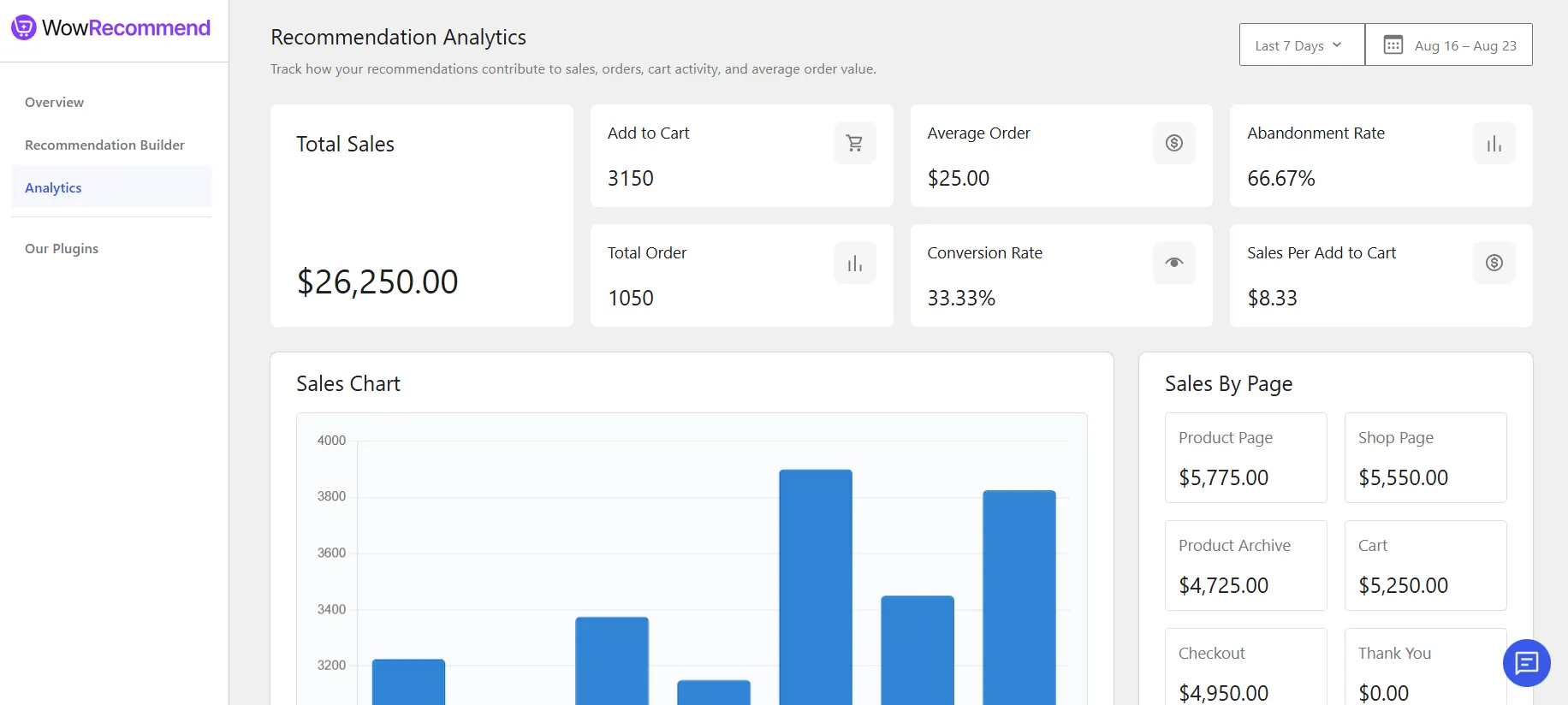Click the Total Sales card title
The height and width of the screenshot is (705, 1568).
pyautogui.click(x=345, y=144)
